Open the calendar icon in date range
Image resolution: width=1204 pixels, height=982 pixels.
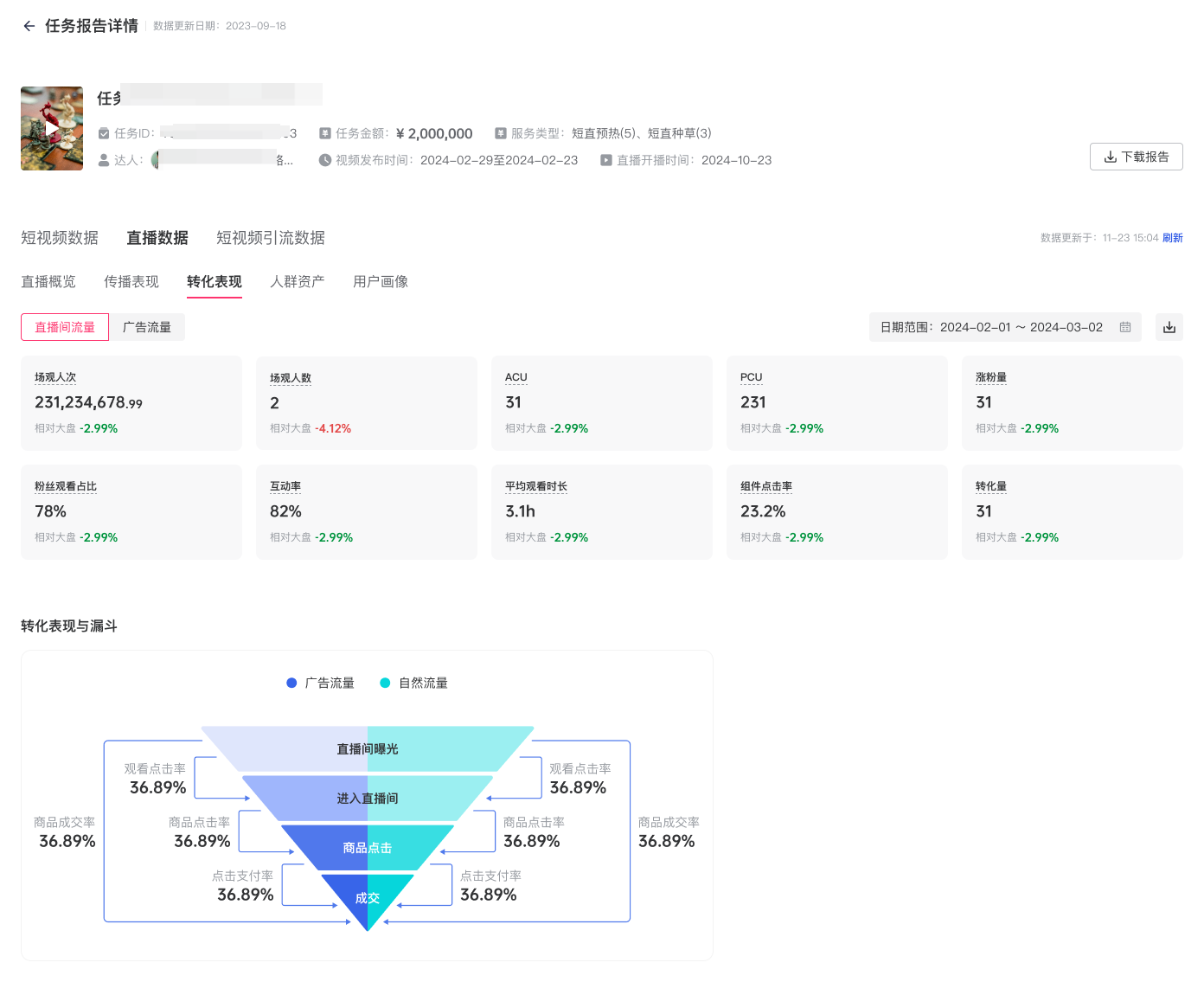(x=1125, y=327)
